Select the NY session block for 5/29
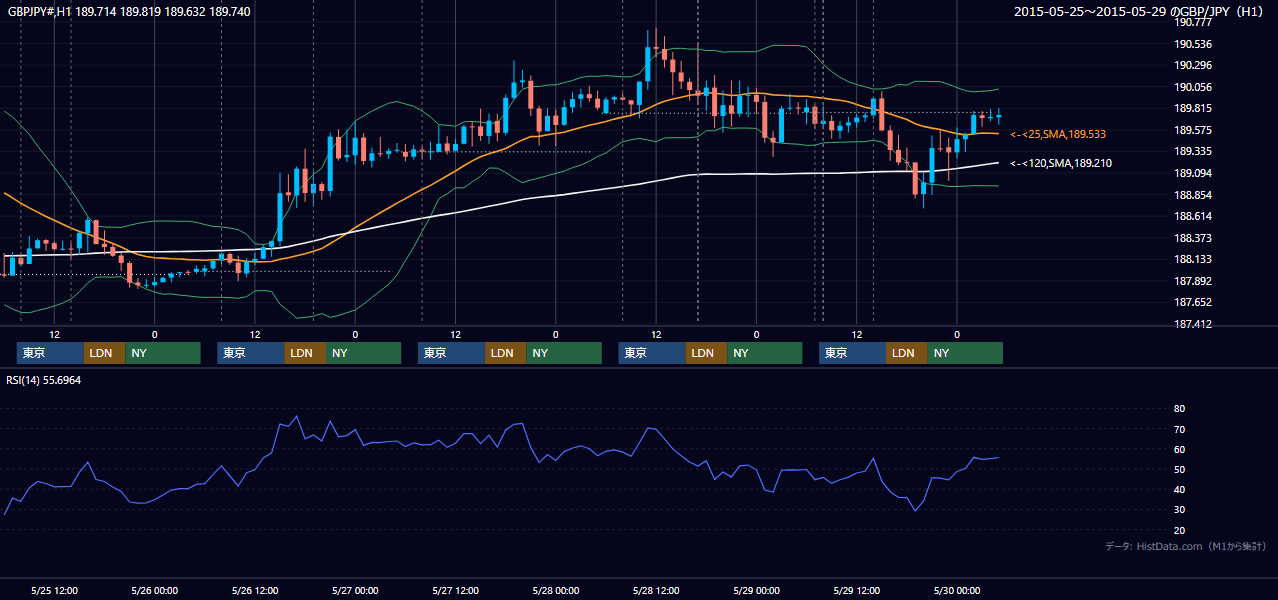 (x=965, y=353)
